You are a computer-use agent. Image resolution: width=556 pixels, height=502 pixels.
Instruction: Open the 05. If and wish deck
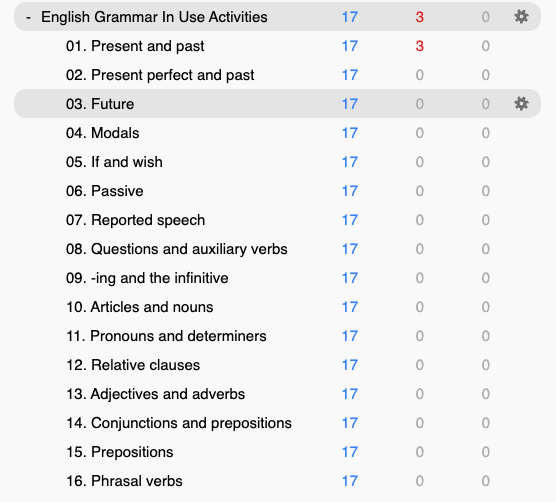pyautogui.click(x=114, y=162)
